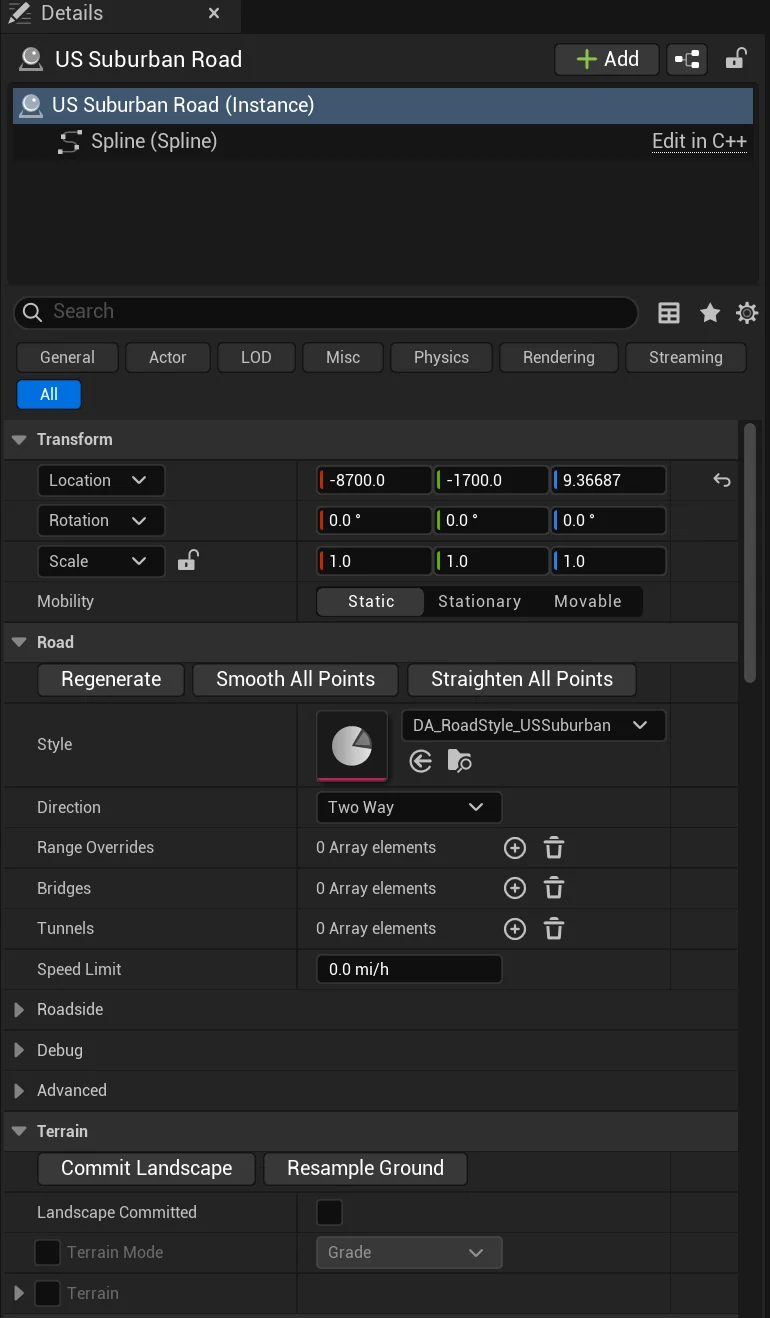Click Regenerate button
Screen dimensions: 770x1318
111,679
